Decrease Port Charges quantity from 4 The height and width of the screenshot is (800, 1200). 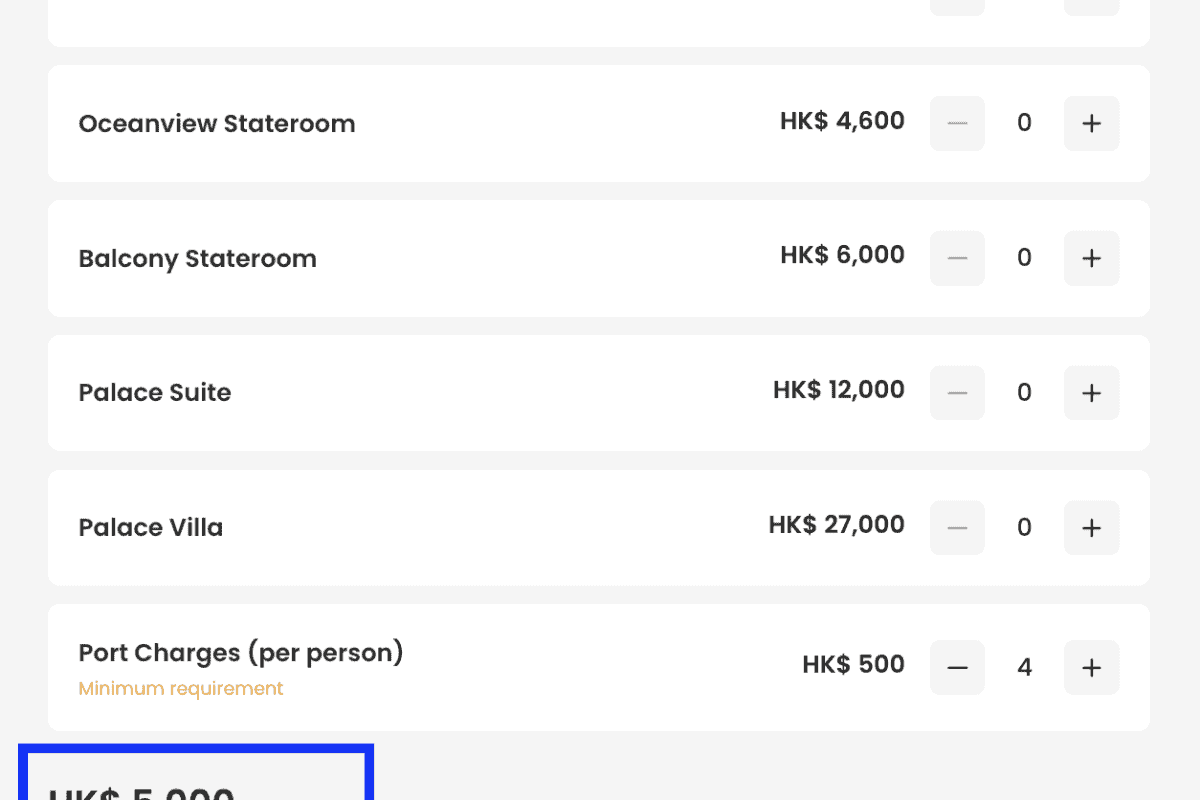(x=957, y=667)
